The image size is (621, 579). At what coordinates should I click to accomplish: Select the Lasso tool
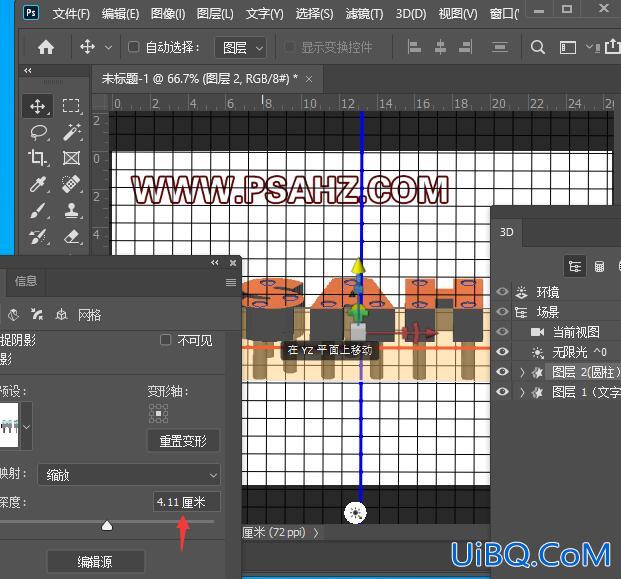point(38,132)
